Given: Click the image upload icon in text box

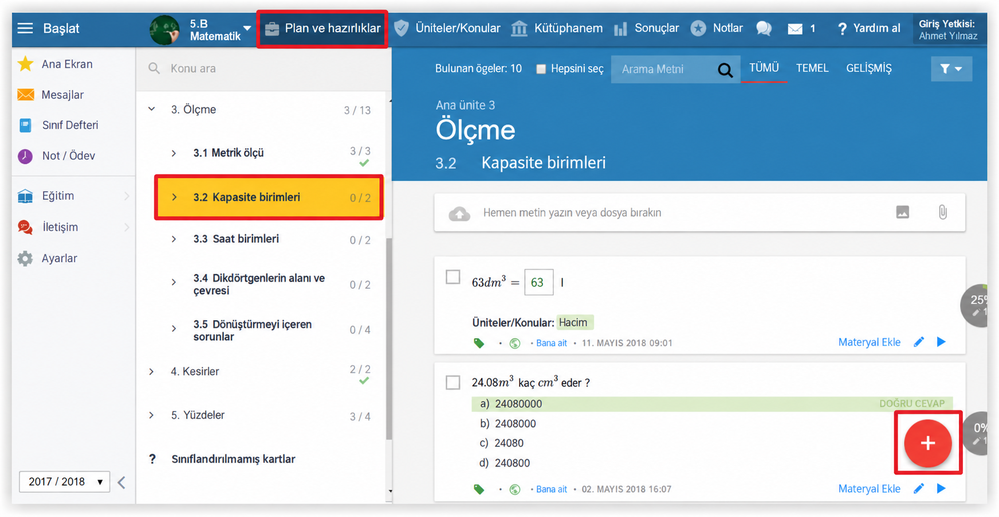Looking at the screenshot, I should tap(902, 213).
